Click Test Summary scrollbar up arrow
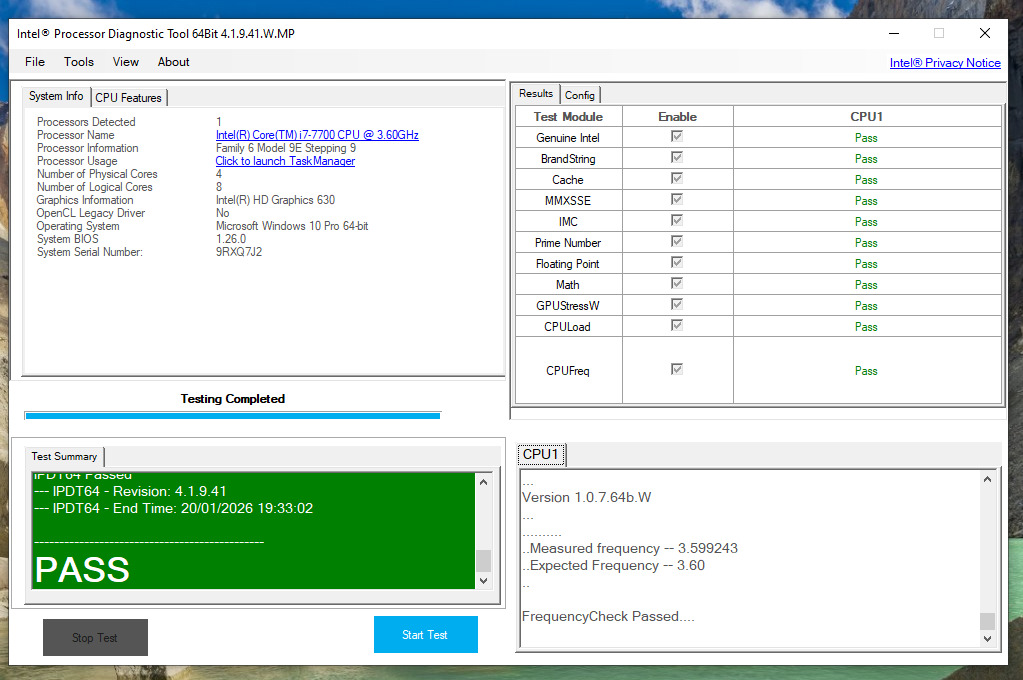This screenshot has width=1023, height=680. 483,482
